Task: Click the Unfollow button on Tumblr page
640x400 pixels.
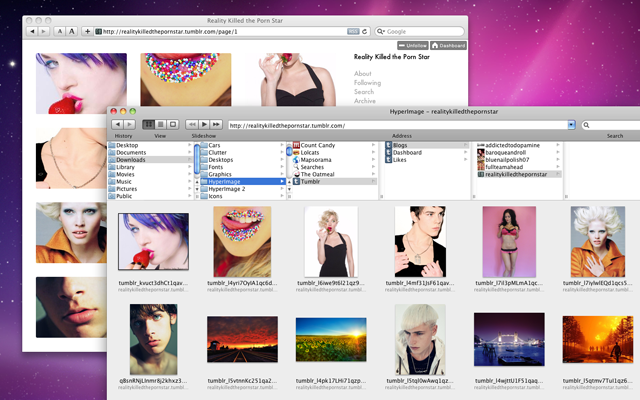Action: 413,46
